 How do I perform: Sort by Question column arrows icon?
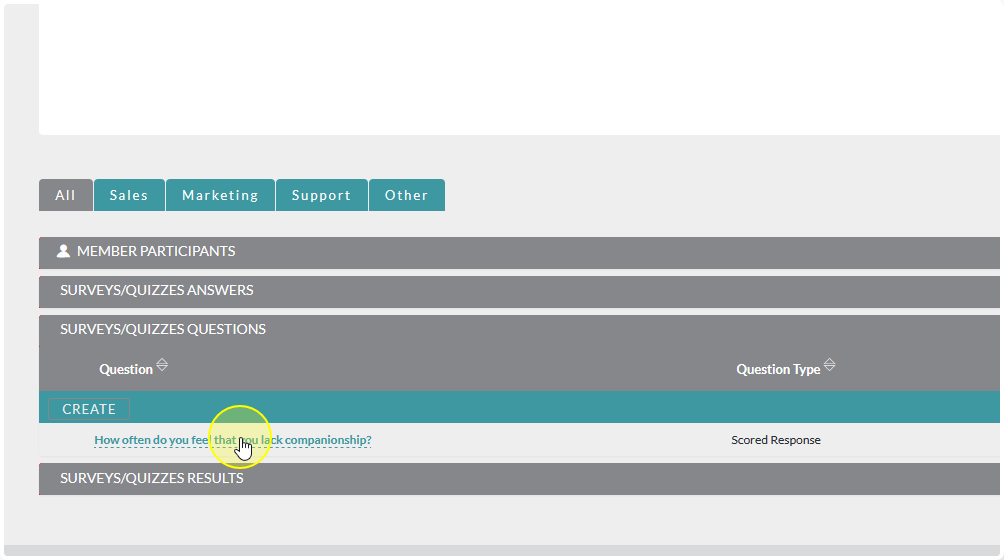pos(162,366)
